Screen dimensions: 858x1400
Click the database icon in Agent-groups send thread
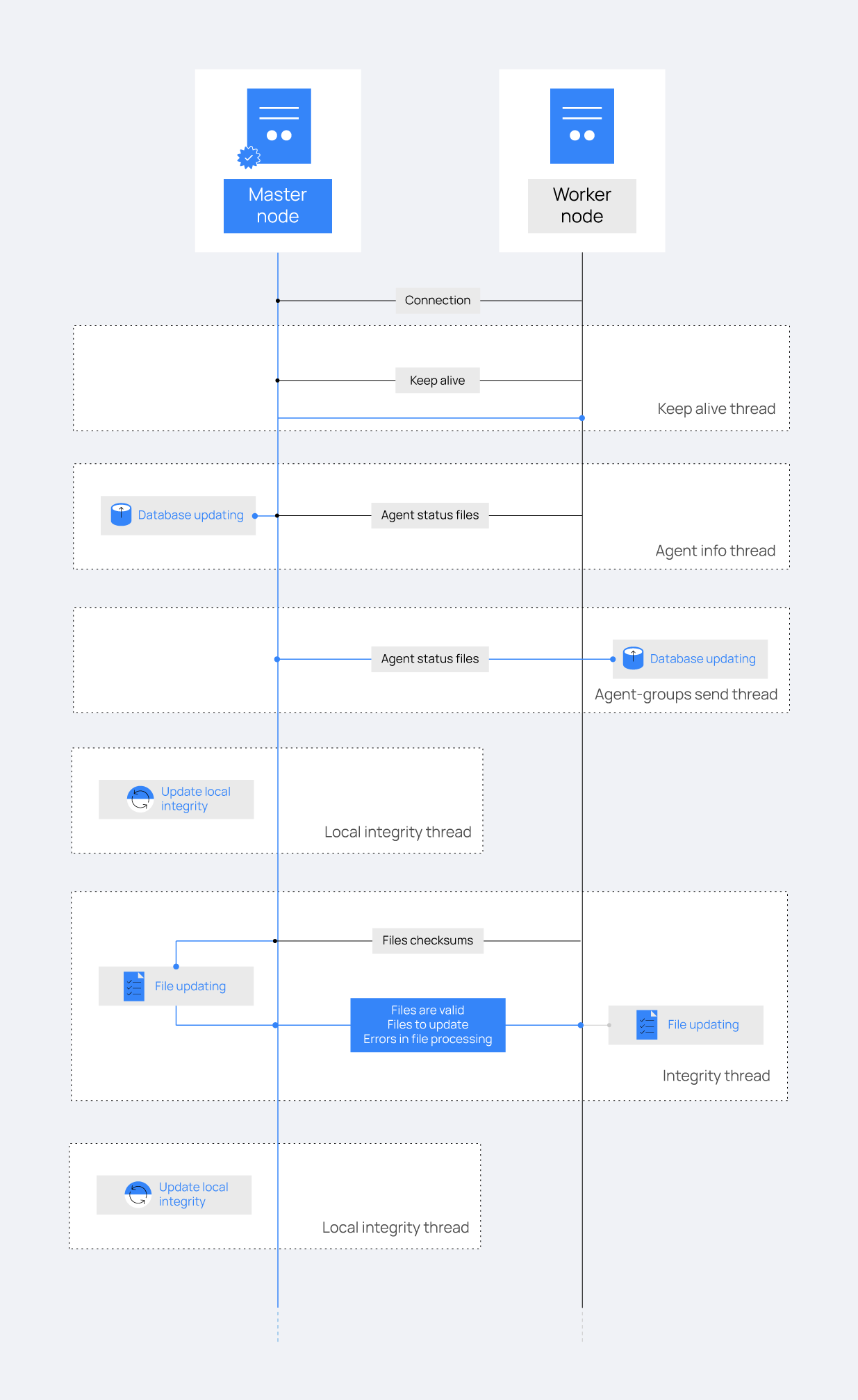point(633,658)
